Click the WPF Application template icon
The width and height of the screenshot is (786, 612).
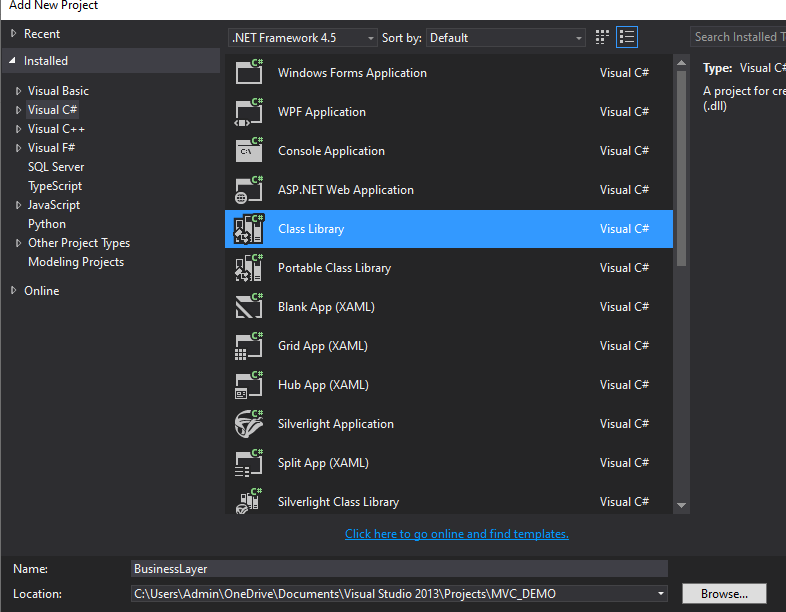(249, 112)
